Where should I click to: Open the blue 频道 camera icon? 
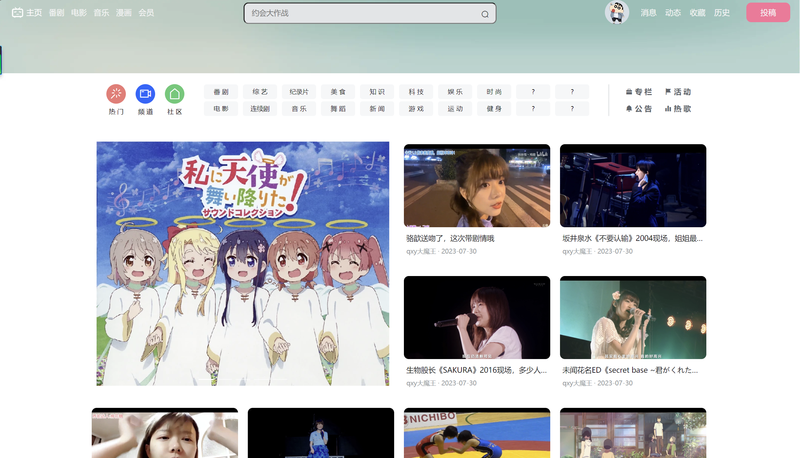coord(145,94)
